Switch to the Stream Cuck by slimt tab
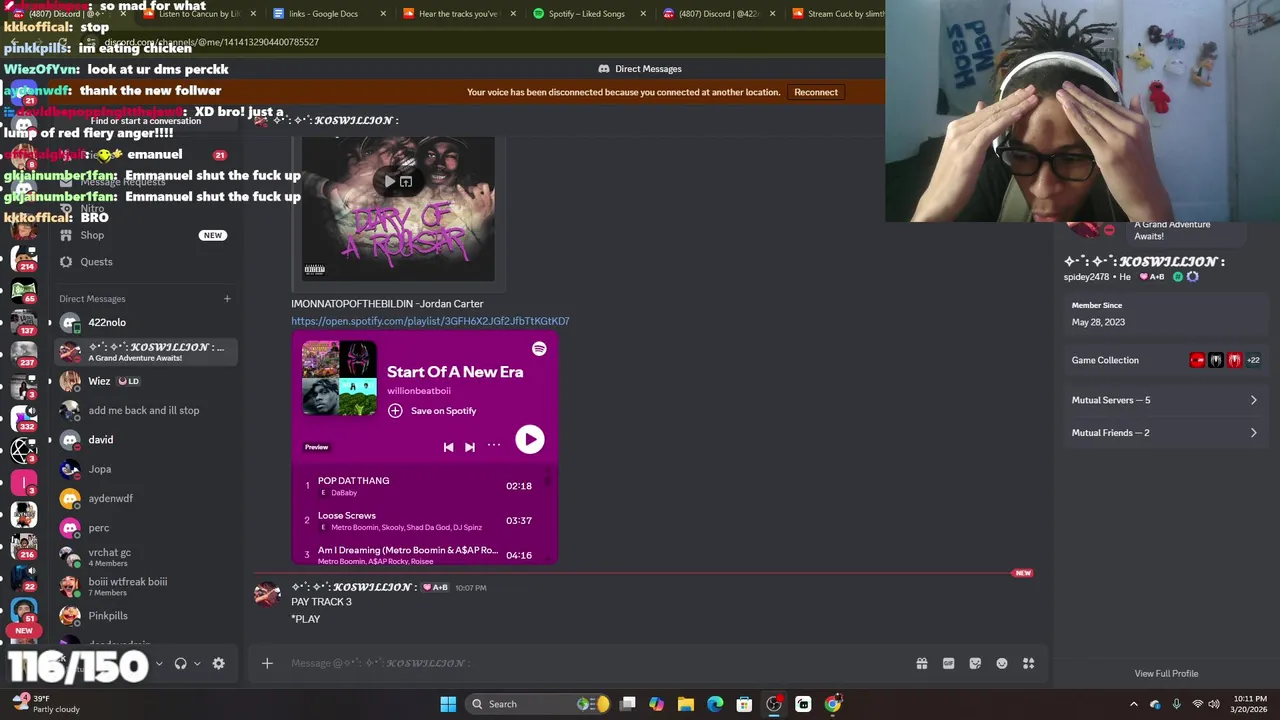Viewport: 1280px width, 720px height. tap(838, 14)
